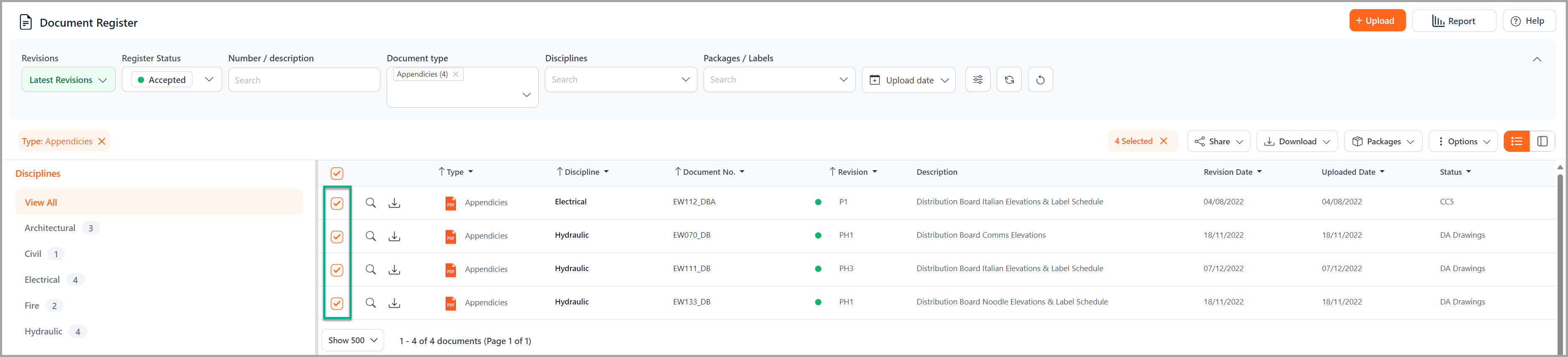1568x357 pixels.
Task: Download the EW111_DB document via row icon
Action: pyautogui.click(x=395, y=269)
